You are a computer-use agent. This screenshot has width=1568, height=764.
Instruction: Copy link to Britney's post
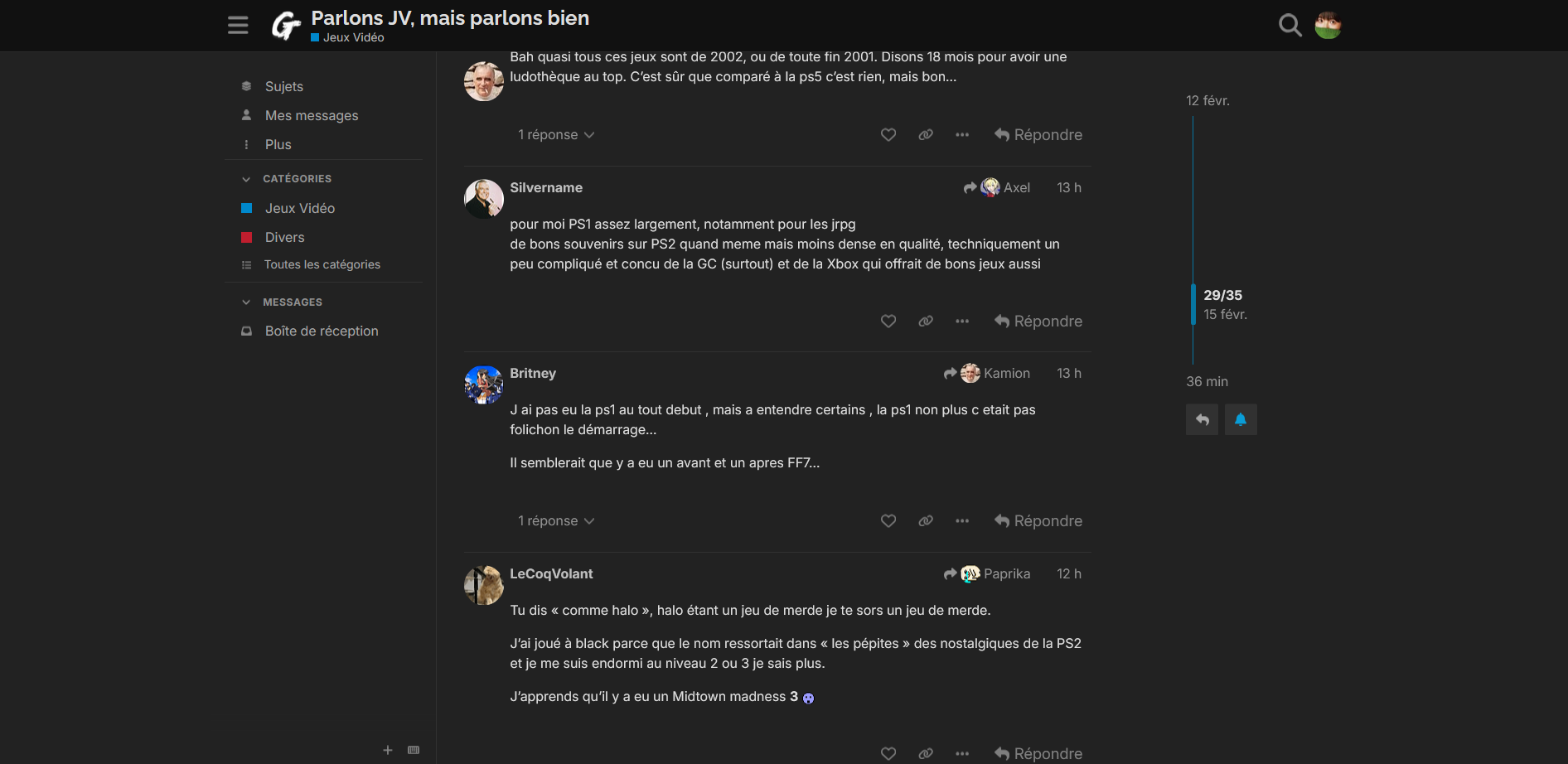(x=926, y=521)
